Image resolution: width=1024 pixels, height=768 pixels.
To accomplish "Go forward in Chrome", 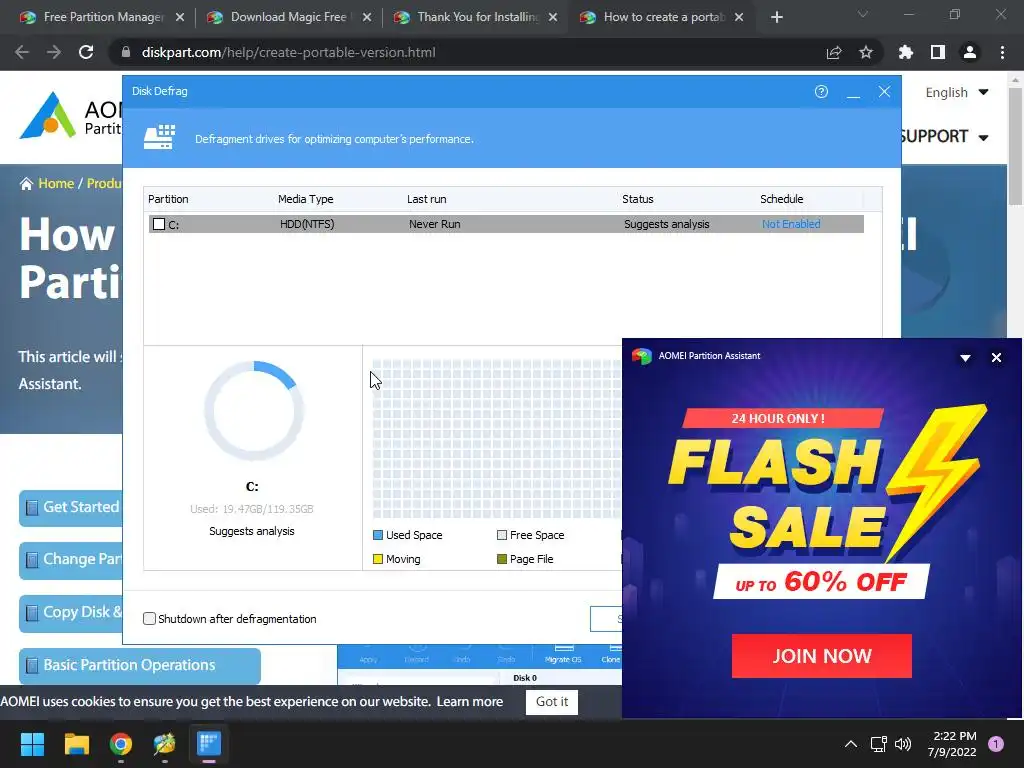I will (x=54, y=52).
